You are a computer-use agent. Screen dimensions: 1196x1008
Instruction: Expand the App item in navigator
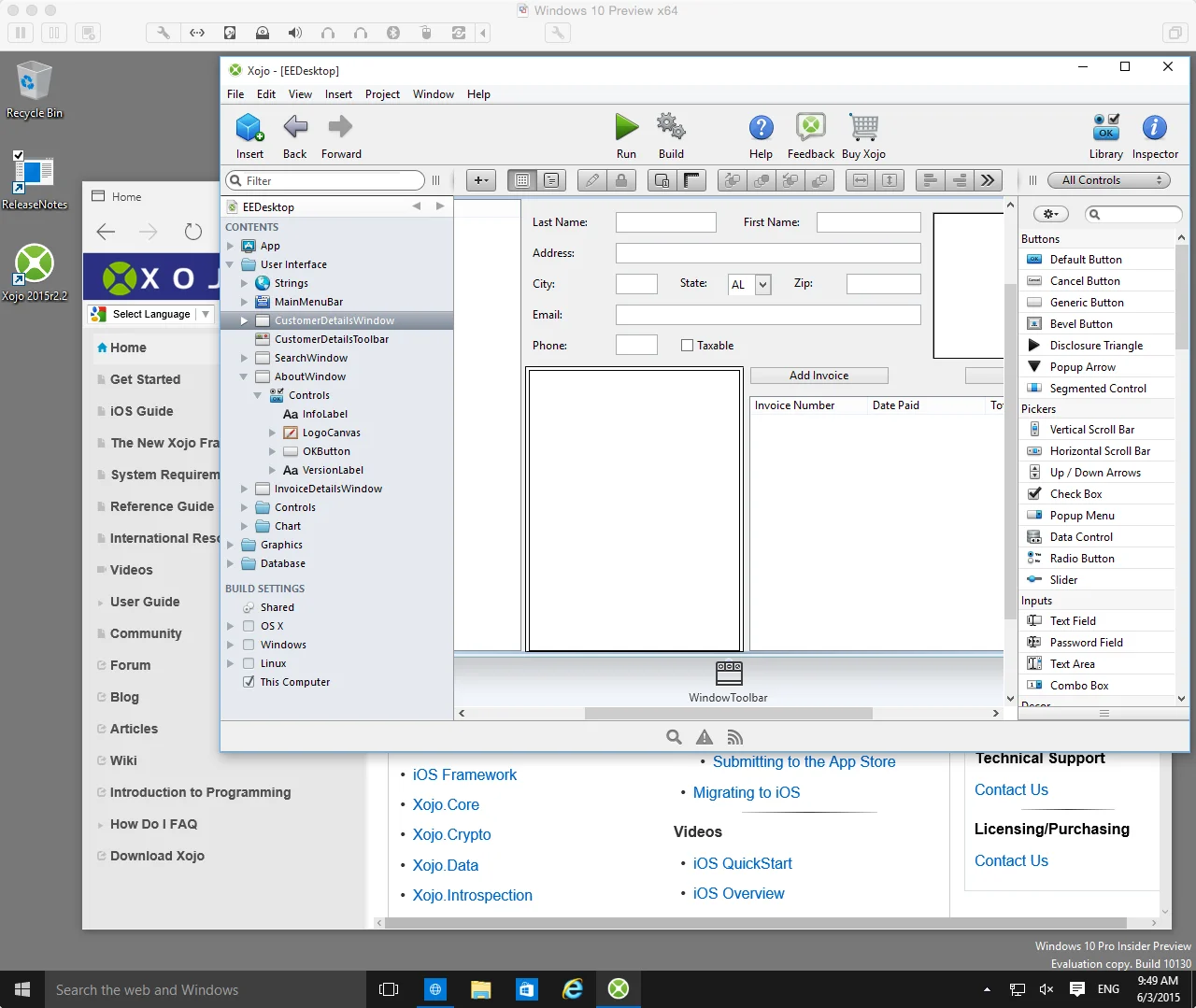(230, 246)
